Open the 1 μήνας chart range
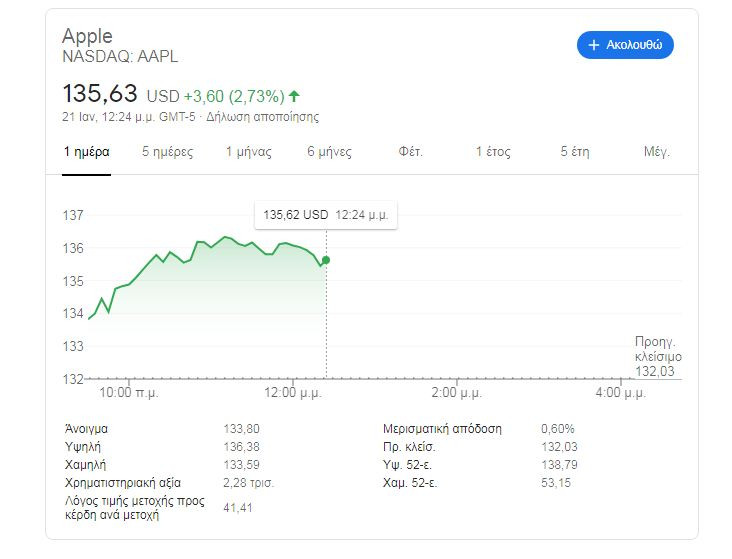The height and width of the screenshot is (559, 732). click(x=249, y=152)
